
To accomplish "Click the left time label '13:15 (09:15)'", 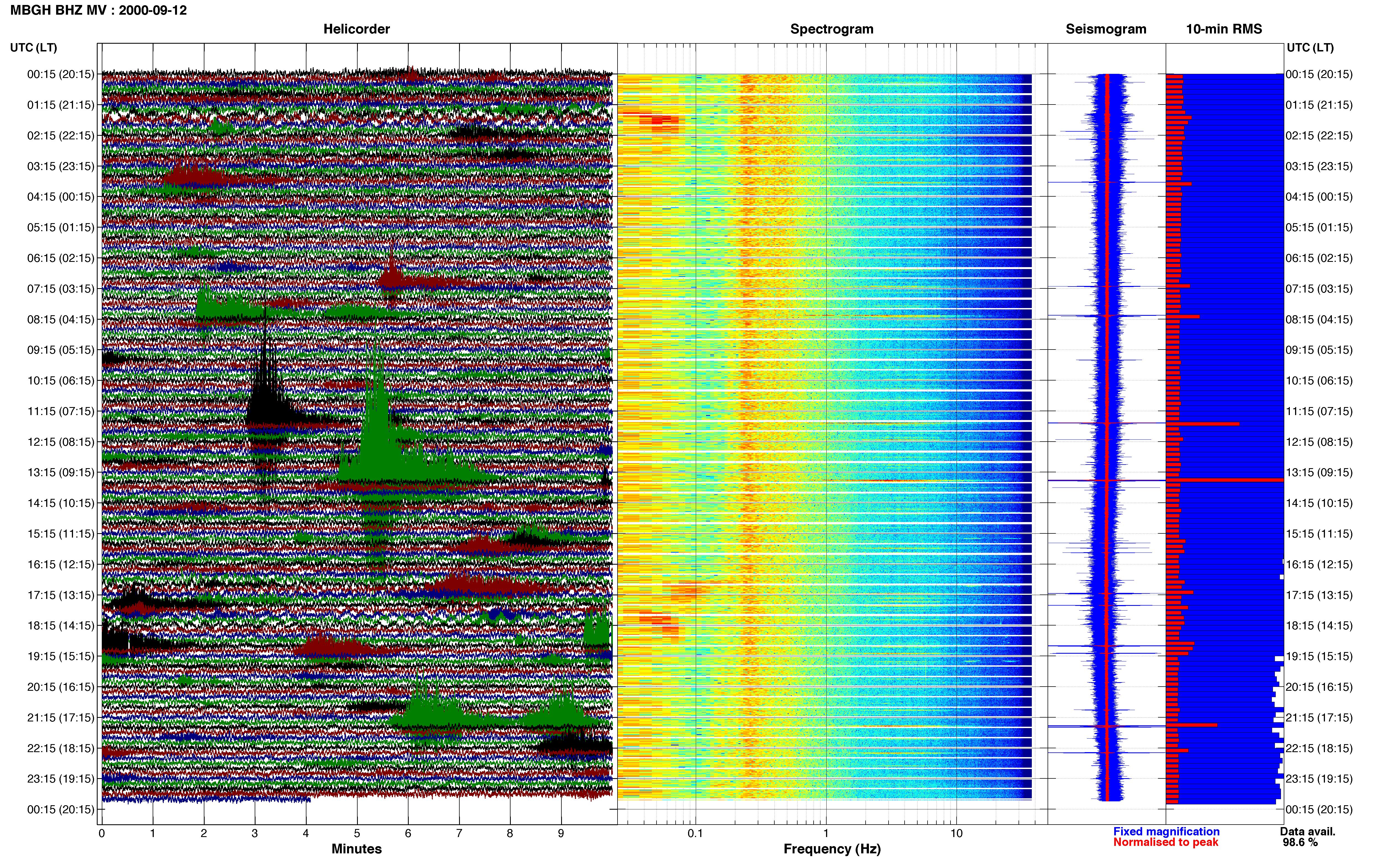I will (61, 473).
